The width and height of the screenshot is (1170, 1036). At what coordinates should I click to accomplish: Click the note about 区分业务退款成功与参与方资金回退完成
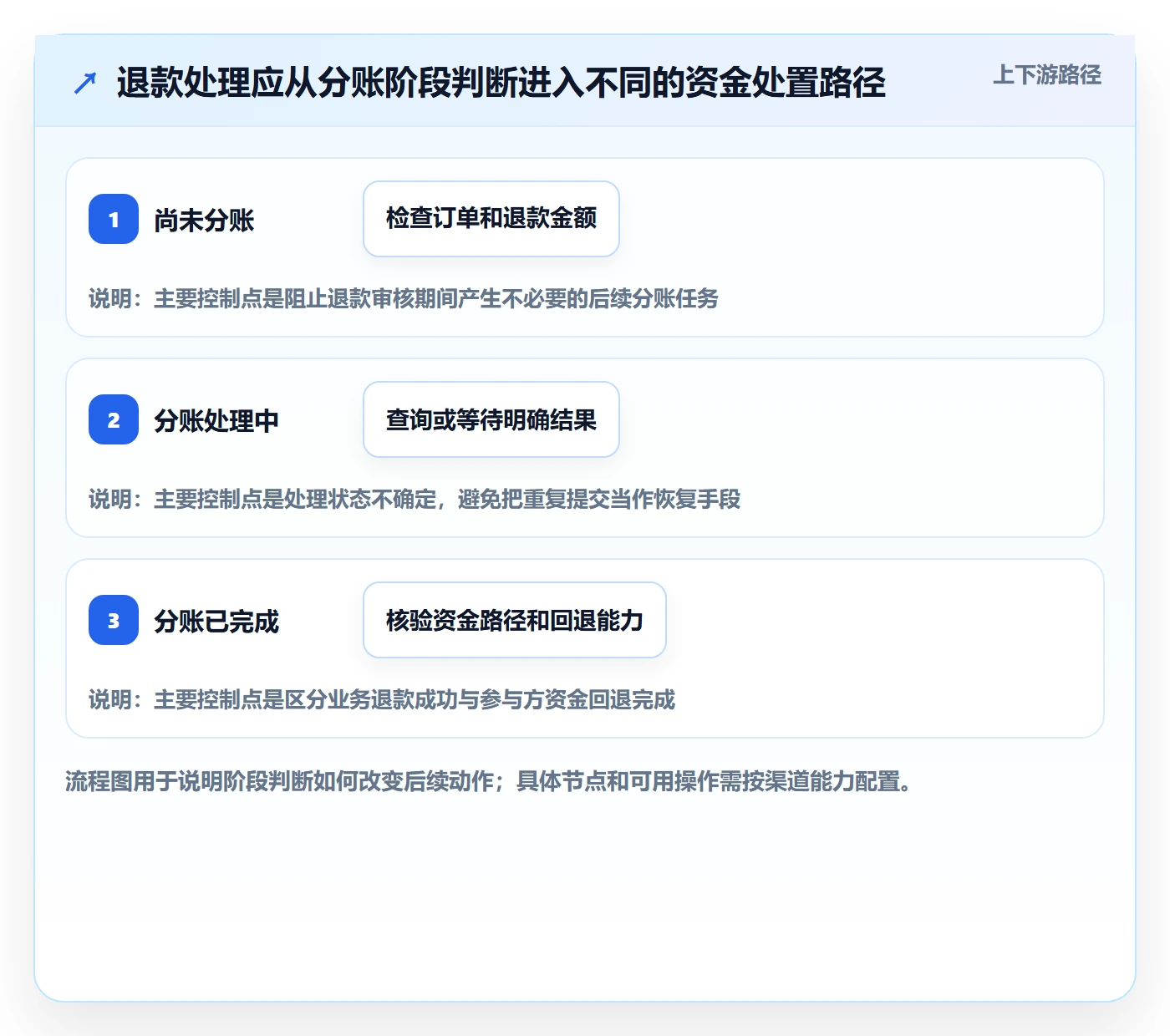tap(382, 699)
